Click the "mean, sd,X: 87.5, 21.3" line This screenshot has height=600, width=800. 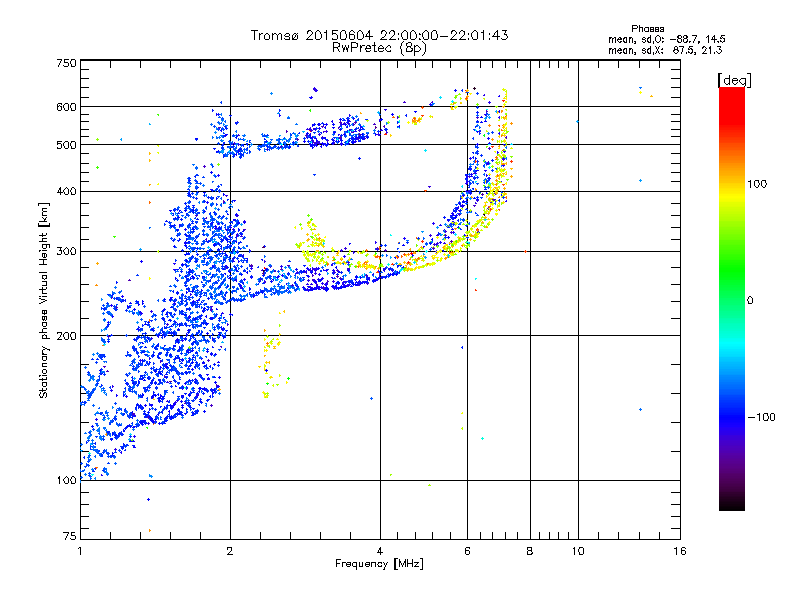[665, 50]
